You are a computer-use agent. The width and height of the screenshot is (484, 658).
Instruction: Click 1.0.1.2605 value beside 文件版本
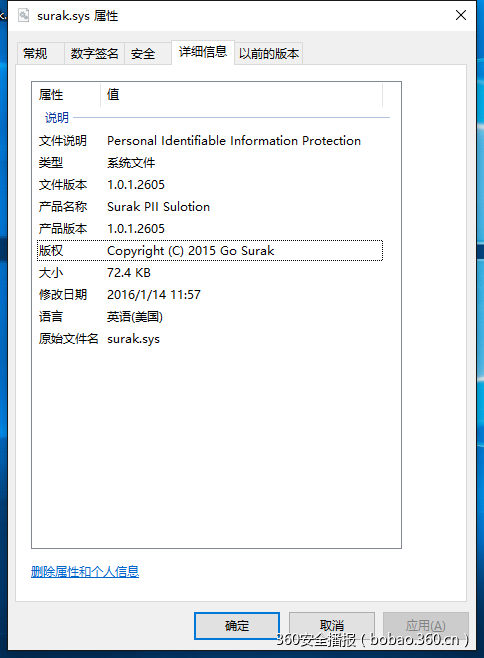[136, 185]
